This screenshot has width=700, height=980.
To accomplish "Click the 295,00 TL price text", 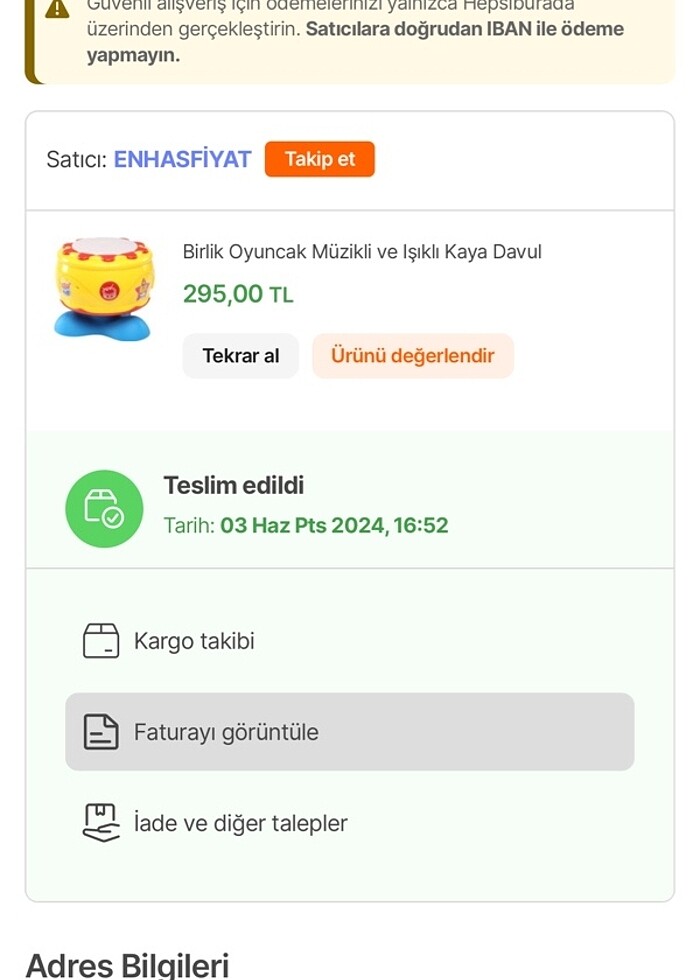I will click(x=237, y=295).
